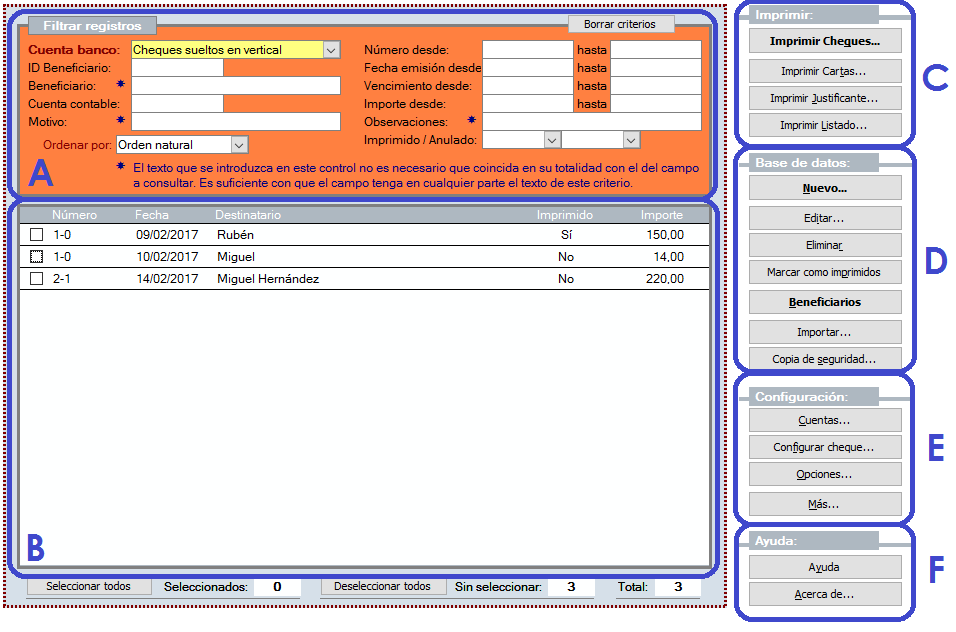Create a new record with Nuevo

click(x=824, y=188)
